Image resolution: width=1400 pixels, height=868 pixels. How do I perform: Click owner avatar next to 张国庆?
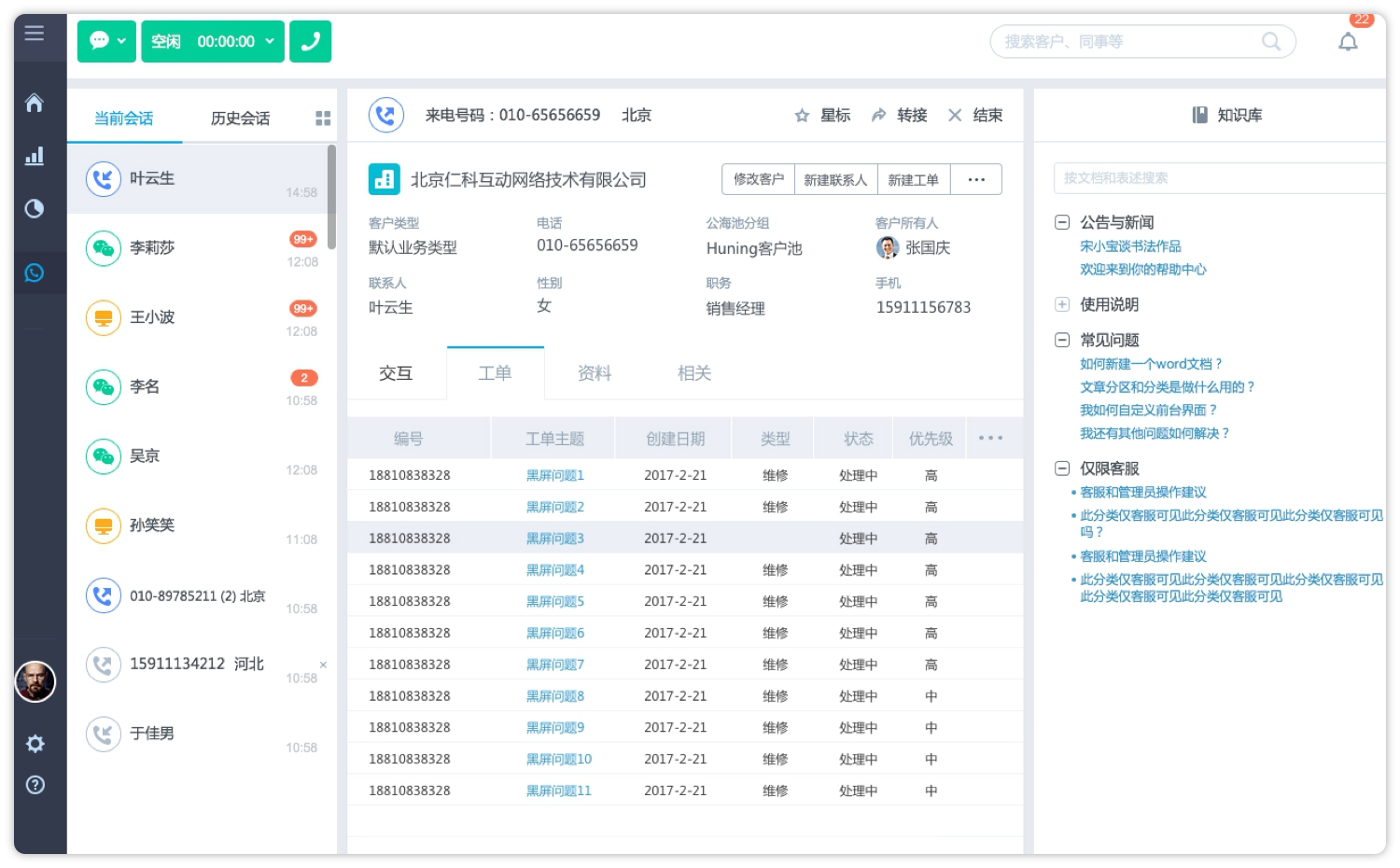coord(888,247)
